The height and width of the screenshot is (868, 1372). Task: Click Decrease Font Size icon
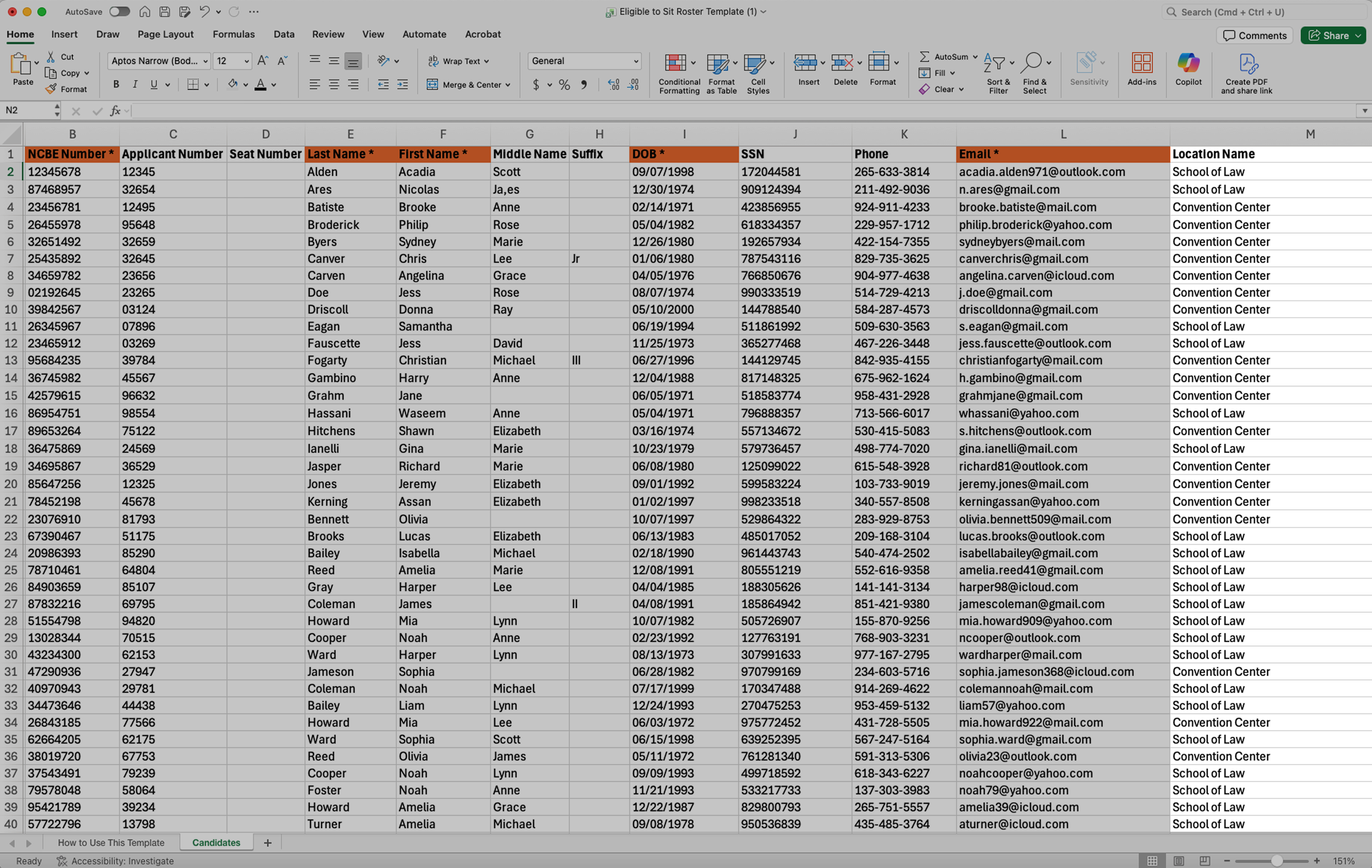click(x=282, y=61)
